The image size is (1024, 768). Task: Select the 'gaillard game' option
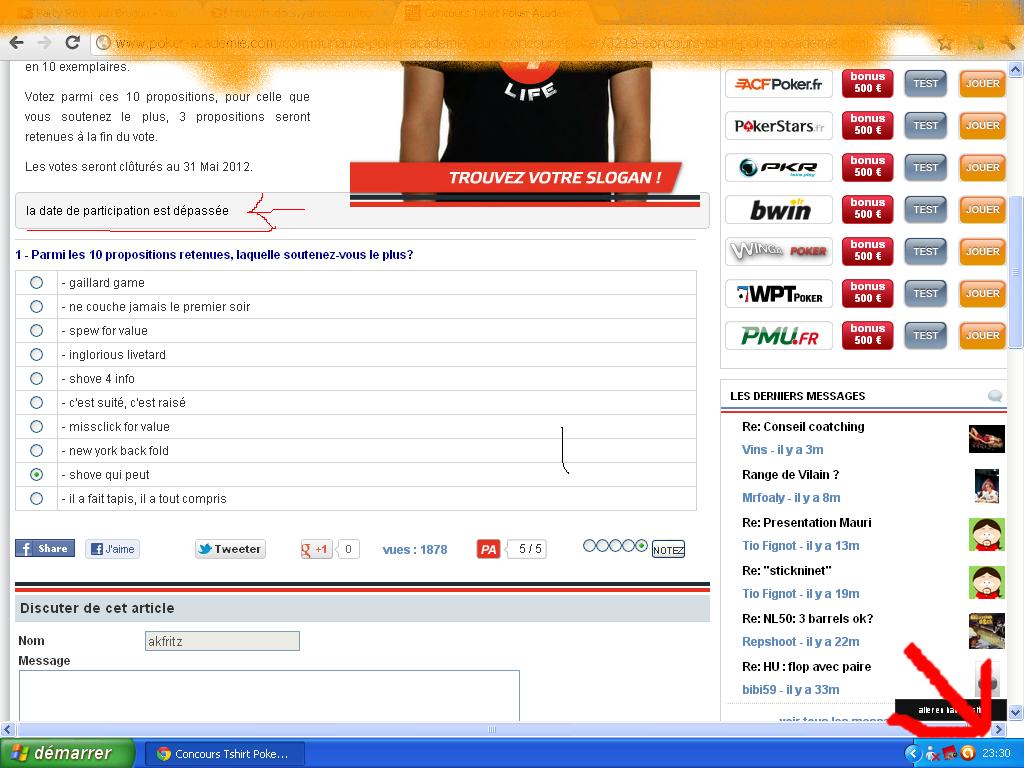[37, 283]
